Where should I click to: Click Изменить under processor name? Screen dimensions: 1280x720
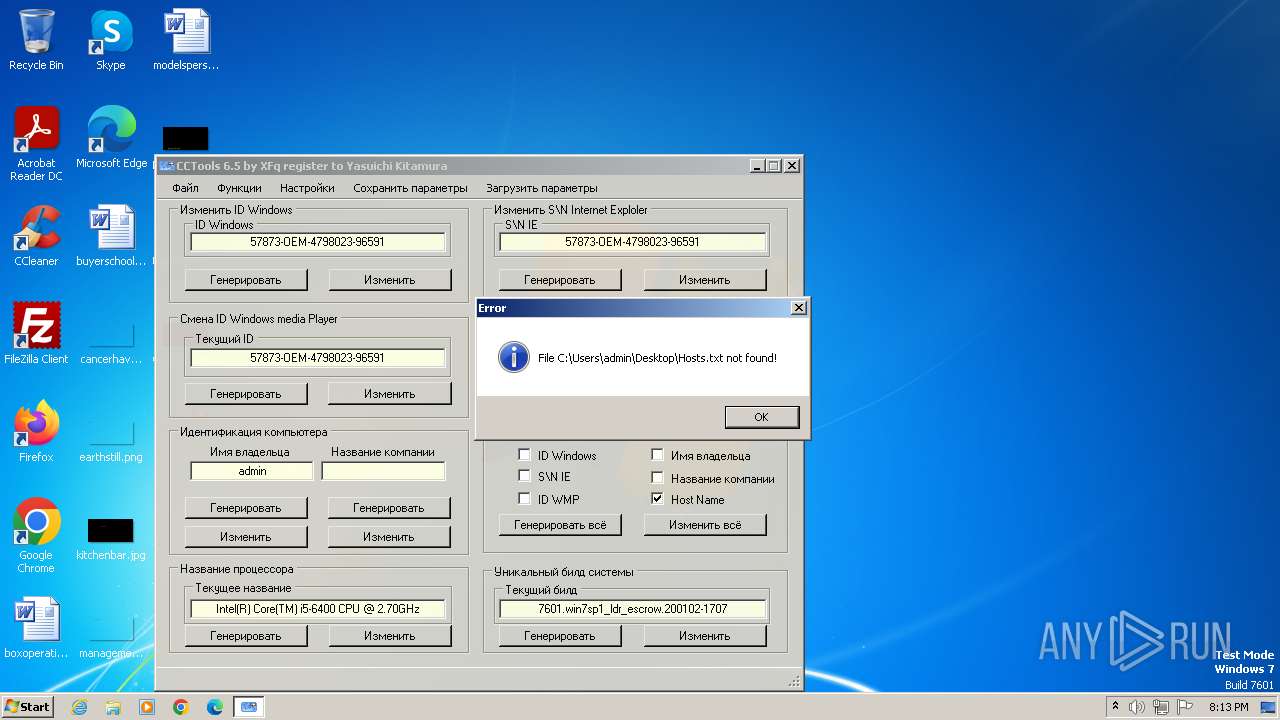pos(390,636)
